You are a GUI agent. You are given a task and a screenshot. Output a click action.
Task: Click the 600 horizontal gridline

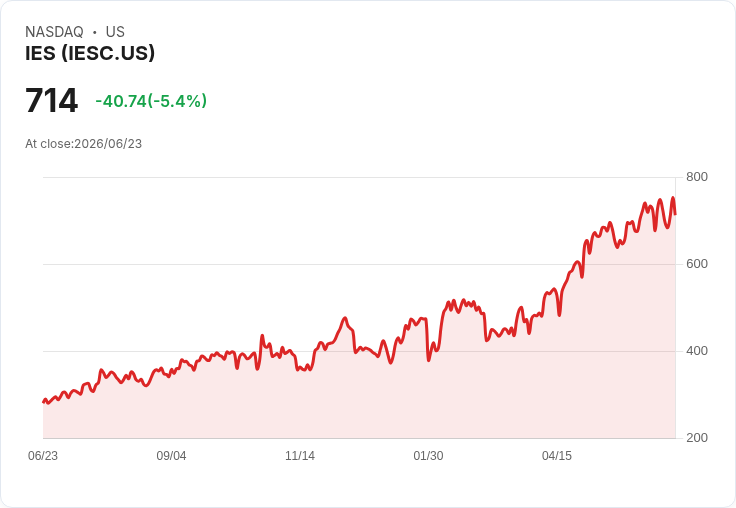pos(359,264)
